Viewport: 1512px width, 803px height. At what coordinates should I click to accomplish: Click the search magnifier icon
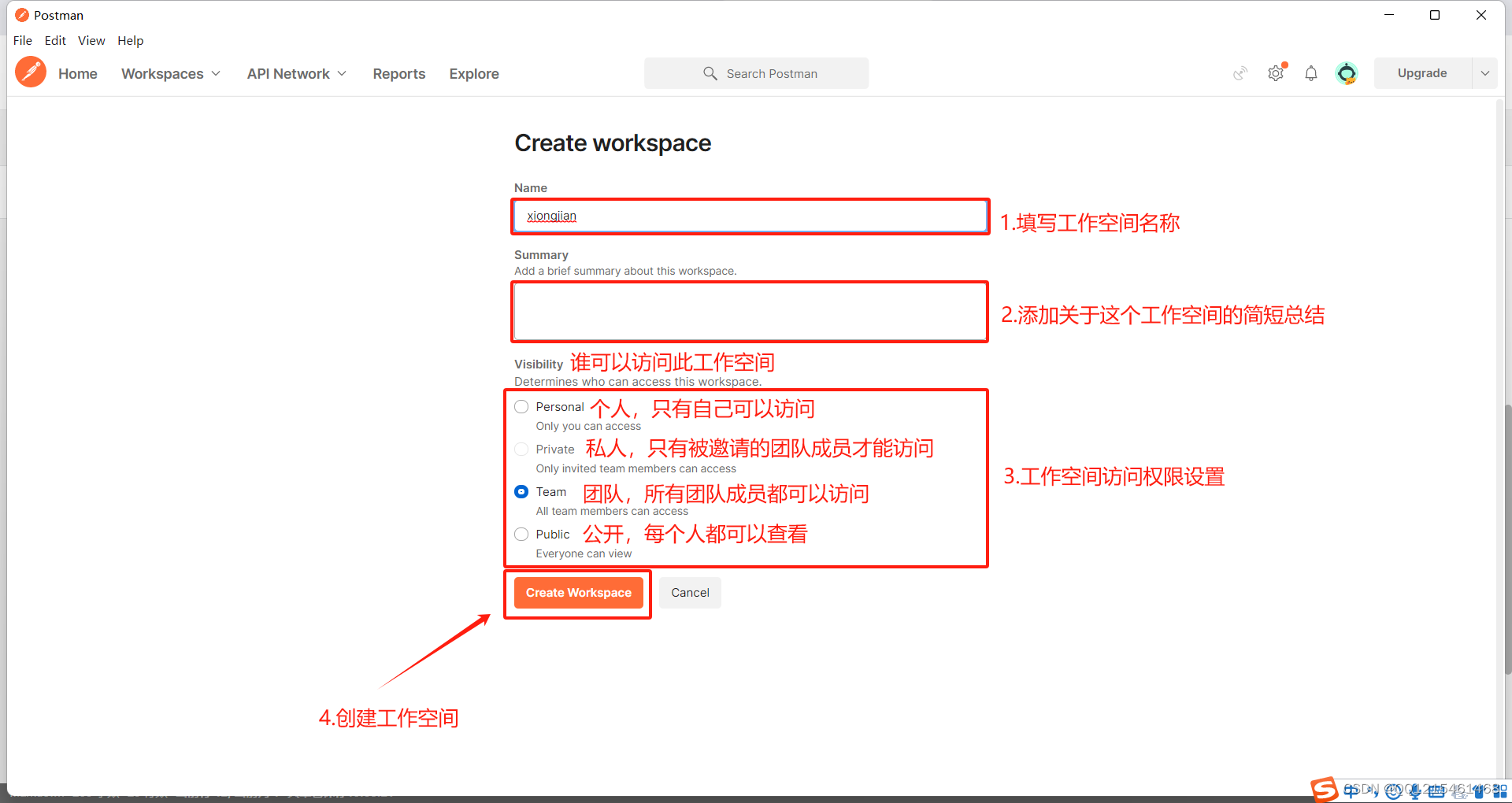point(710,73)
